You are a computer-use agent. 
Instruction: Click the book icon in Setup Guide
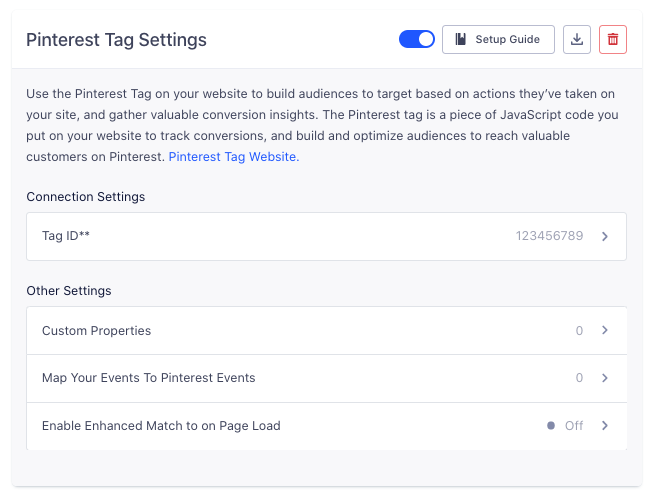click(460, 40)
